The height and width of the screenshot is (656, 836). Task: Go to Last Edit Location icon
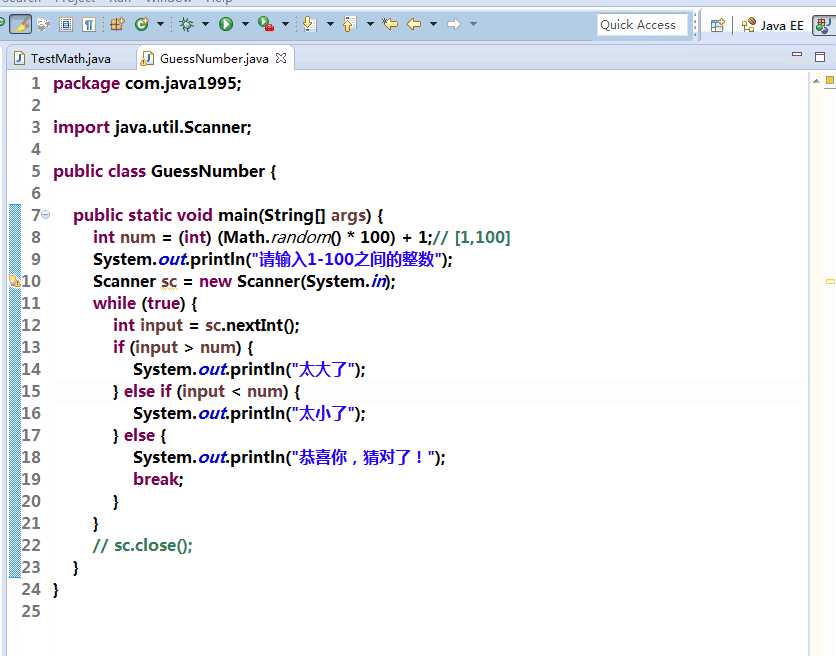391,24
